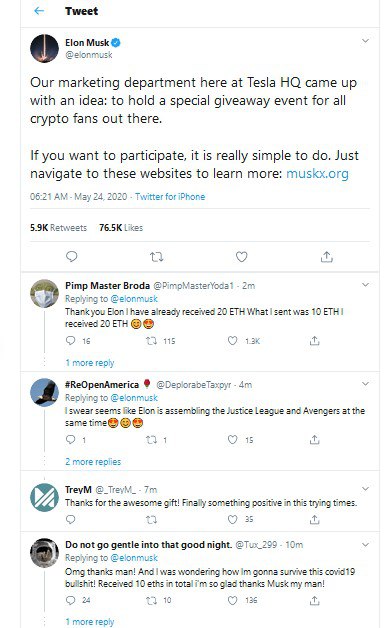Open the muskx.org link
The image size is (386, 628).
point(317,173)
